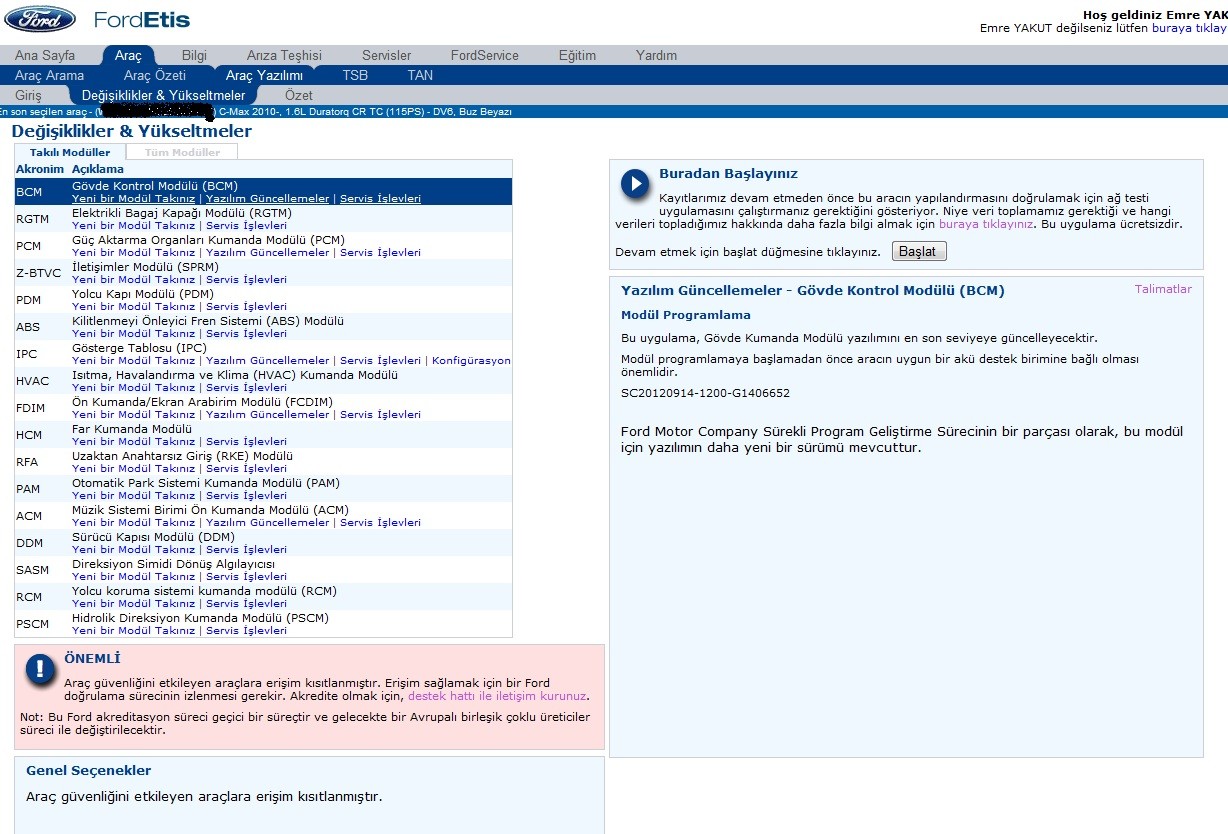Click 'buraya tıklay' link in welcome header
Image resolution: width=1228 pixels, height=834 pixels.
click(1189, 28)
